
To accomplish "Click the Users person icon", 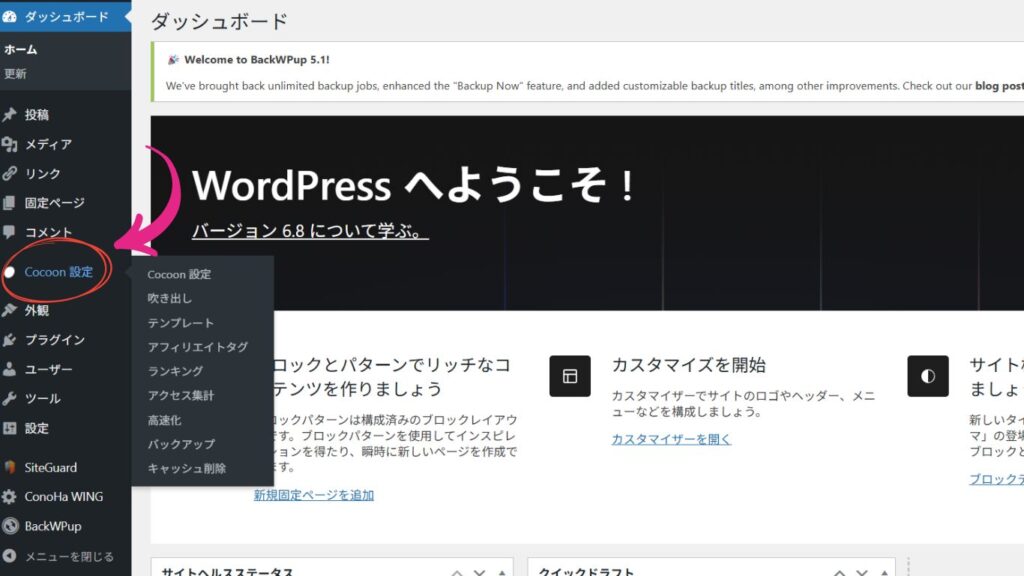I will [9, 369].
